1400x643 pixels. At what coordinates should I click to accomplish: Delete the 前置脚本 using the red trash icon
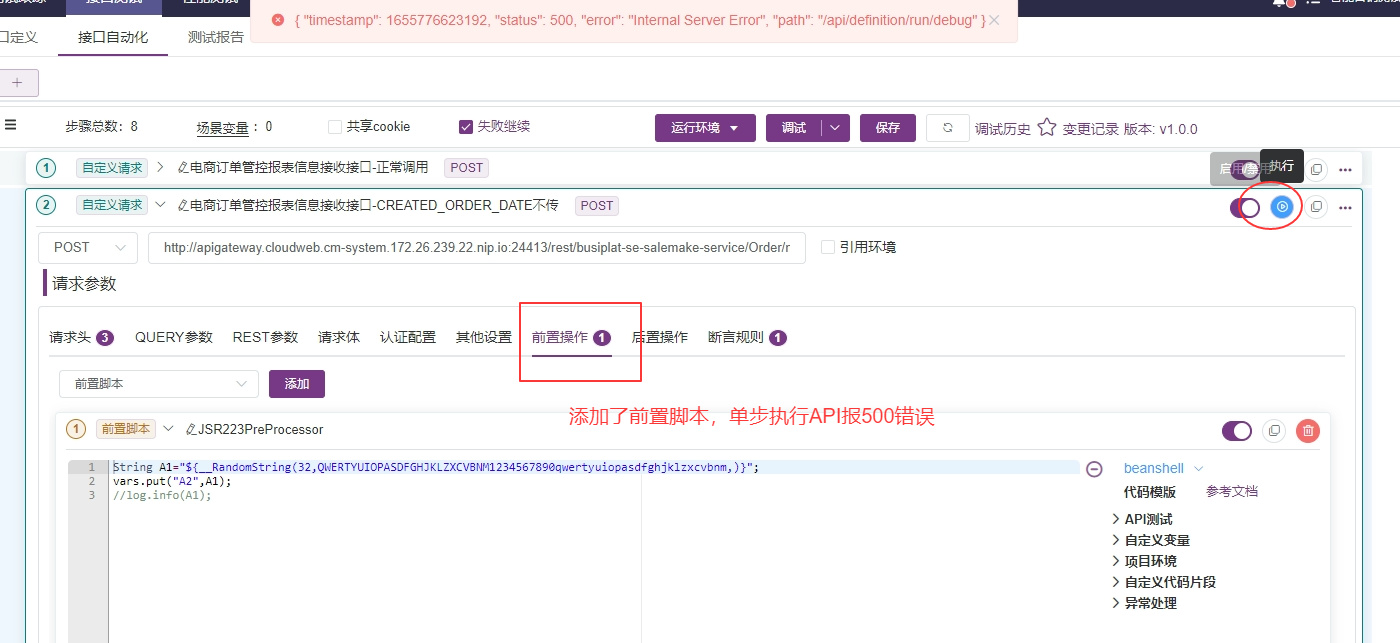coord(1308,431)
